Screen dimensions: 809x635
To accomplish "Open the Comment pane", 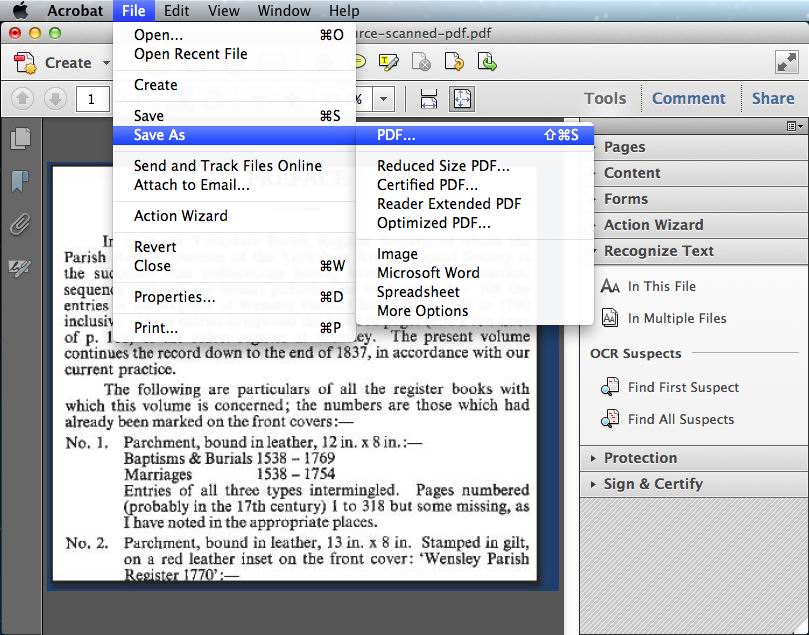I will [688, 98].
